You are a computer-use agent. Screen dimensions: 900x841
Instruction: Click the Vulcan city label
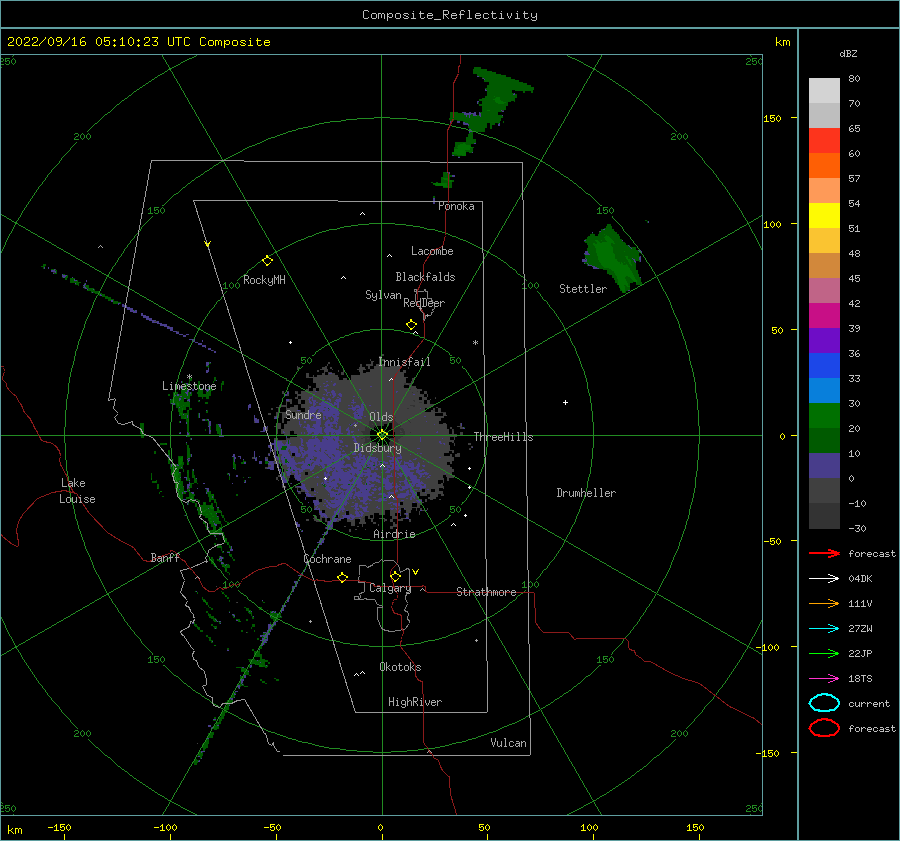(509, 743)
